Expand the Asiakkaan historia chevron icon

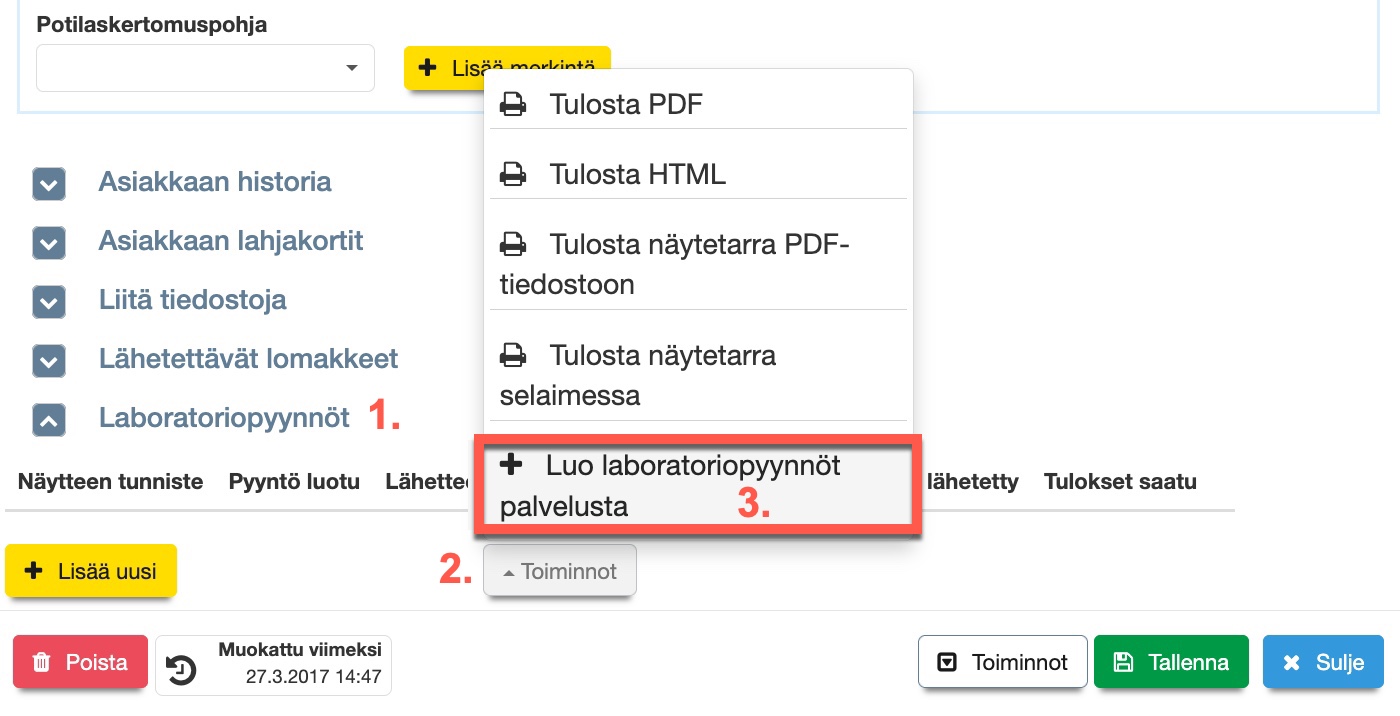(x=49, y=184)
